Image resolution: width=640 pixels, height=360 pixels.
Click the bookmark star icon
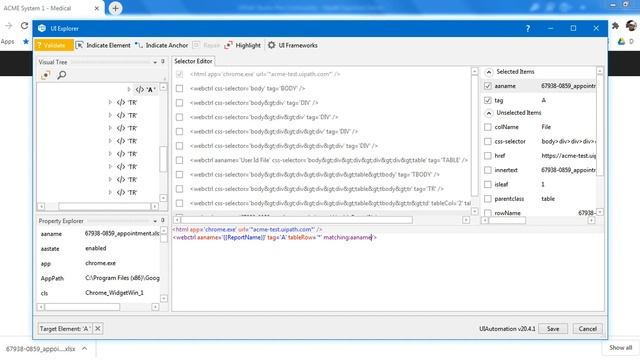click(26, 41)
